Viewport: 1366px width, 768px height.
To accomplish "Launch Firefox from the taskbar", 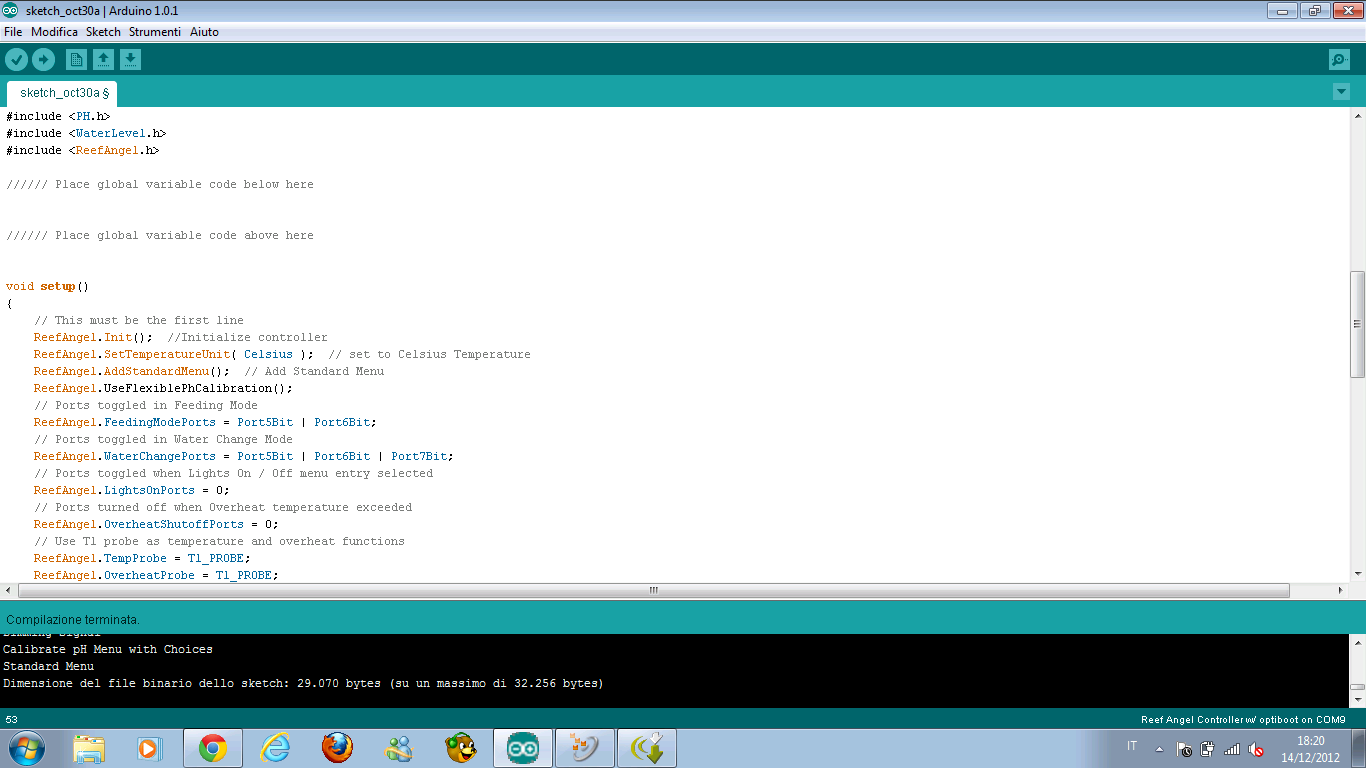I will pyautogui.click(x=337, y=748).
